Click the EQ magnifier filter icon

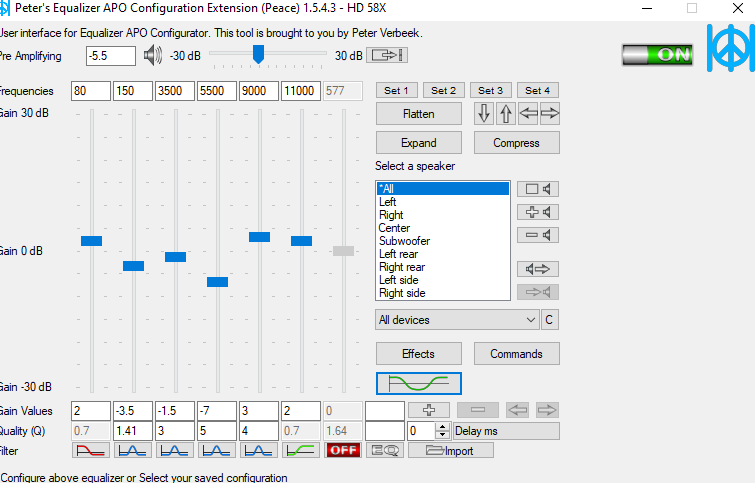click(x=385, y=451)
